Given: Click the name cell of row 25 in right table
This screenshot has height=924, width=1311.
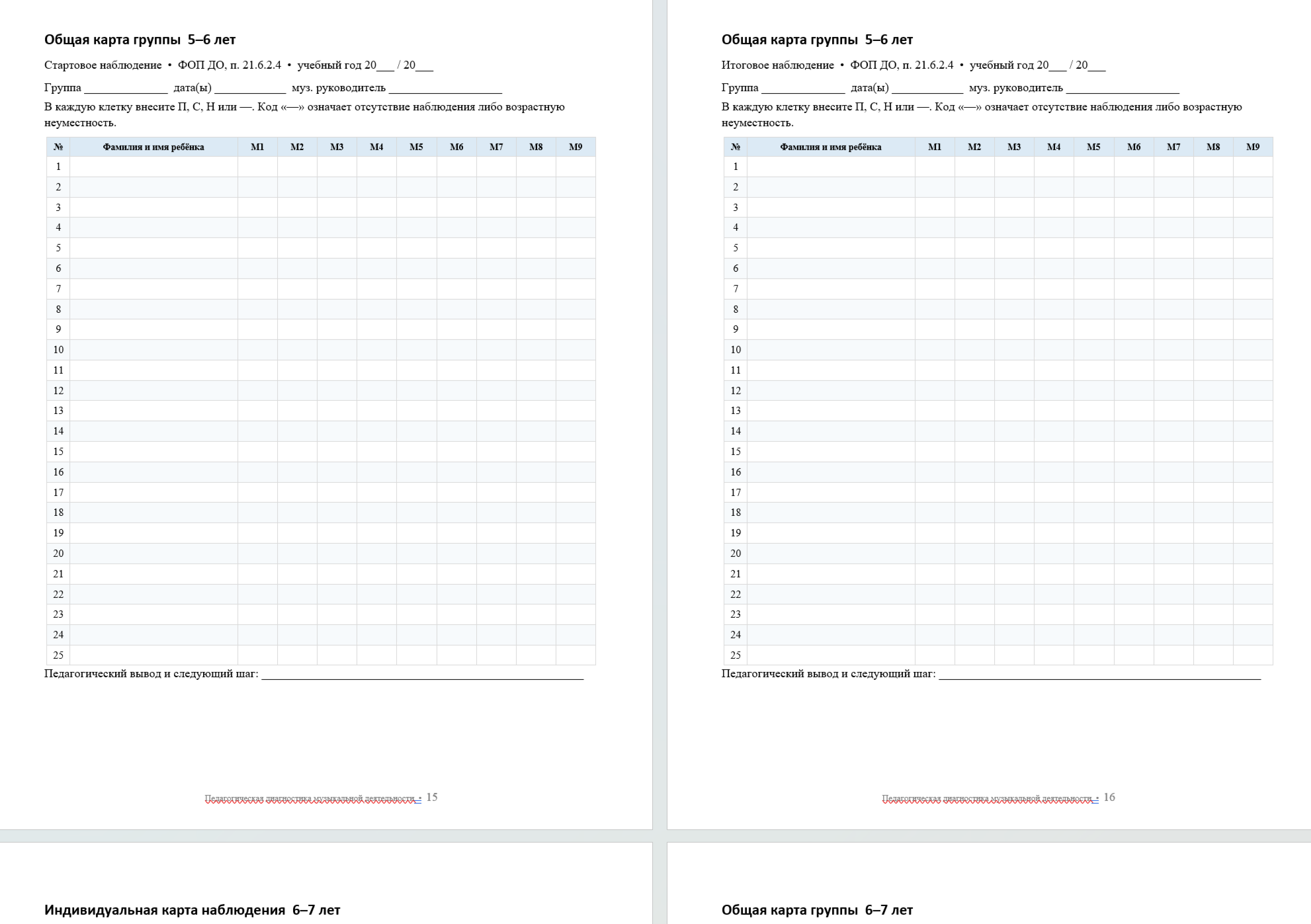Looking at the screenshot, I should (831, 655).
